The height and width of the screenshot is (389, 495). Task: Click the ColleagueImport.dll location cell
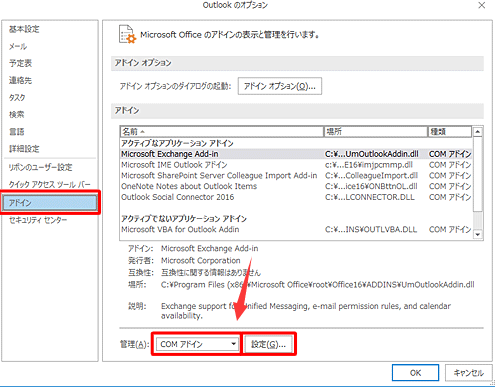click(371, 176)
